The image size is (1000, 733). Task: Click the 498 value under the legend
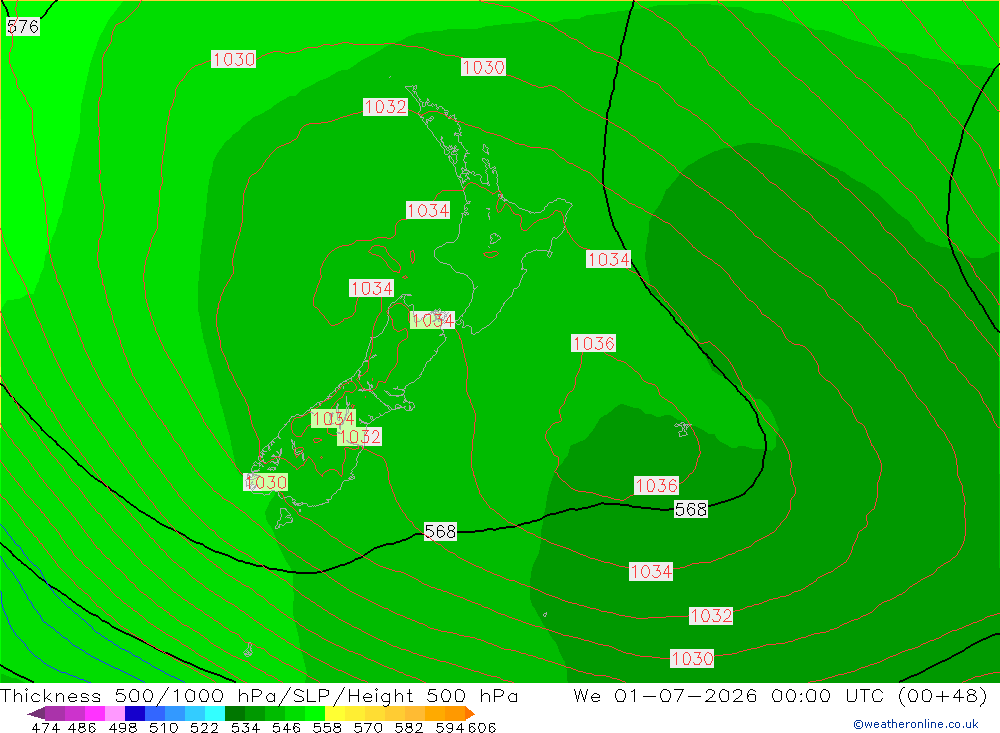[x=123, y=727]
